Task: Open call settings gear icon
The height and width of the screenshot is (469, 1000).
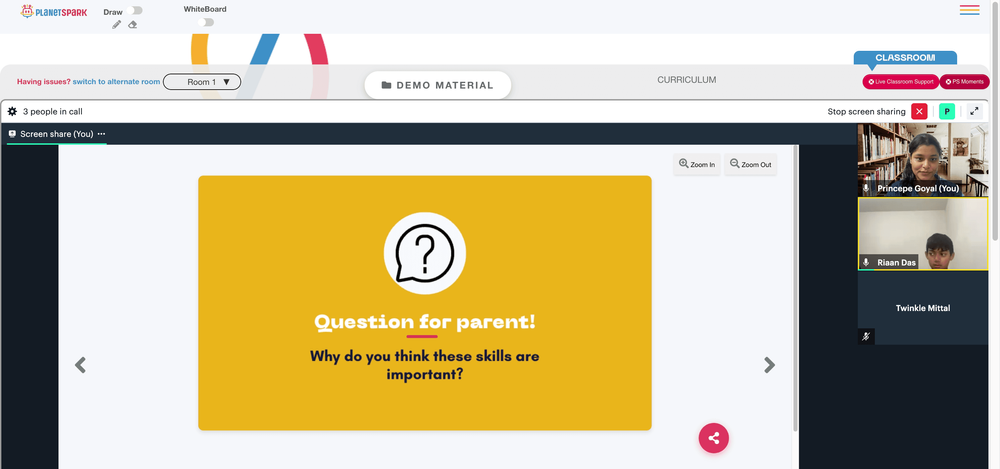Action: tap(12, 112)
